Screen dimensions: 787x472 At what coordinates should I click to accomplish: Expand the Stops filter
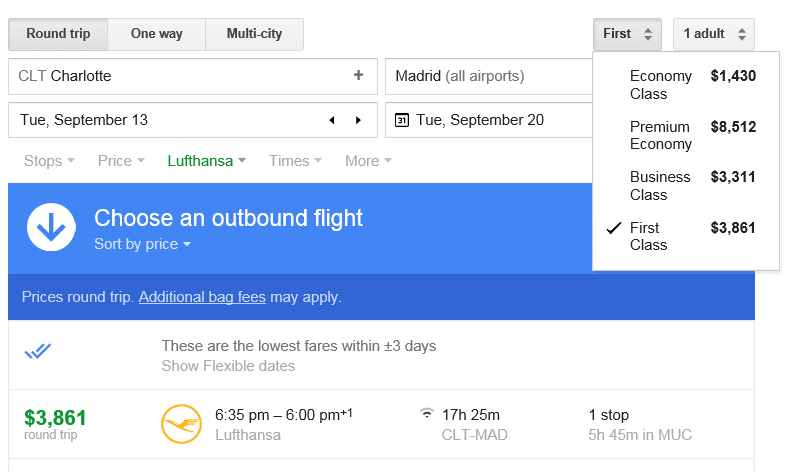[x=49, y=161]
